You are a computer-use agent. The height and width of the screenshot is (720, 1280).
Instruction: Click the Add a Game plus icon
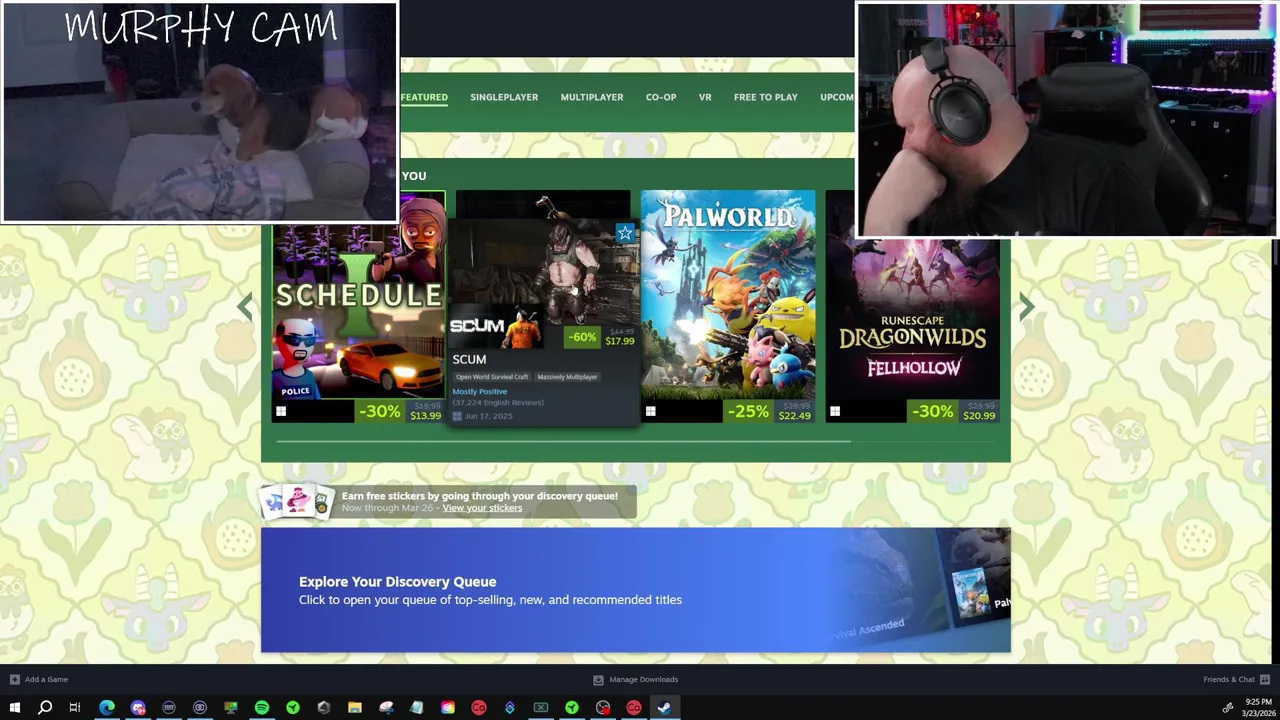pos(14,679)
